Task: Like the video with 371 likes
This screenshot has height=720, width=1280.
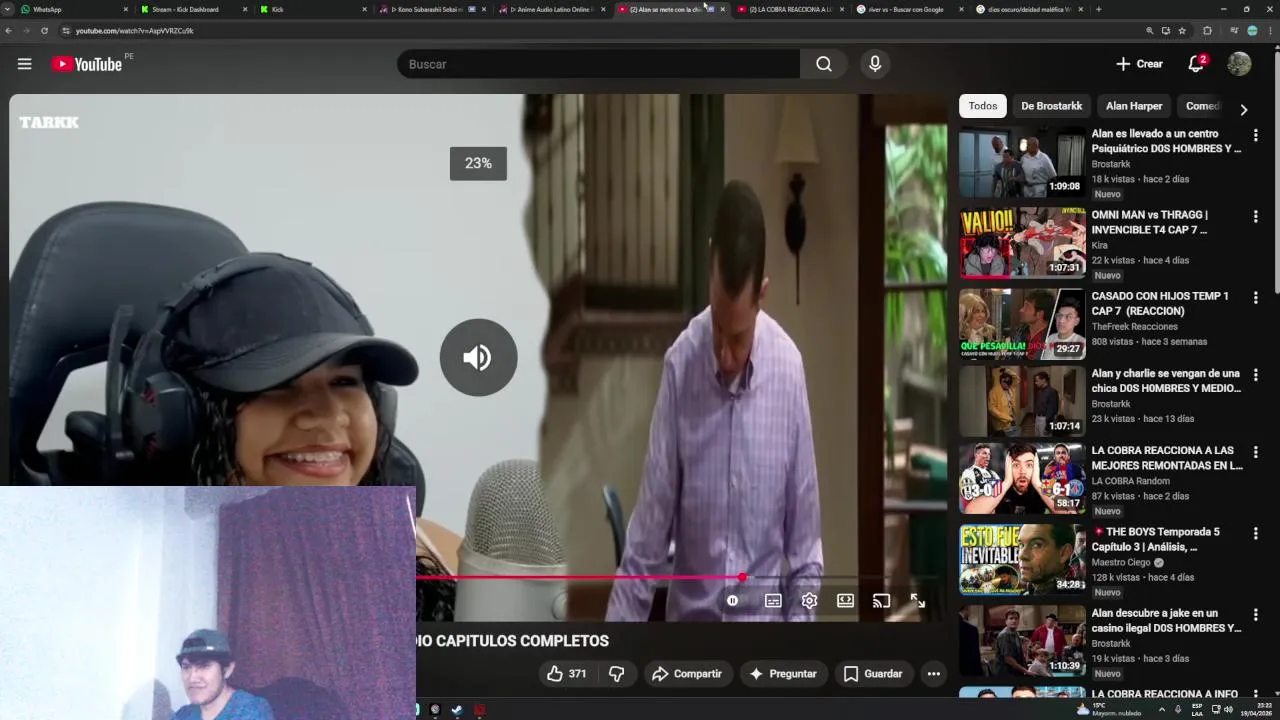Action: [x=566, y=674]
